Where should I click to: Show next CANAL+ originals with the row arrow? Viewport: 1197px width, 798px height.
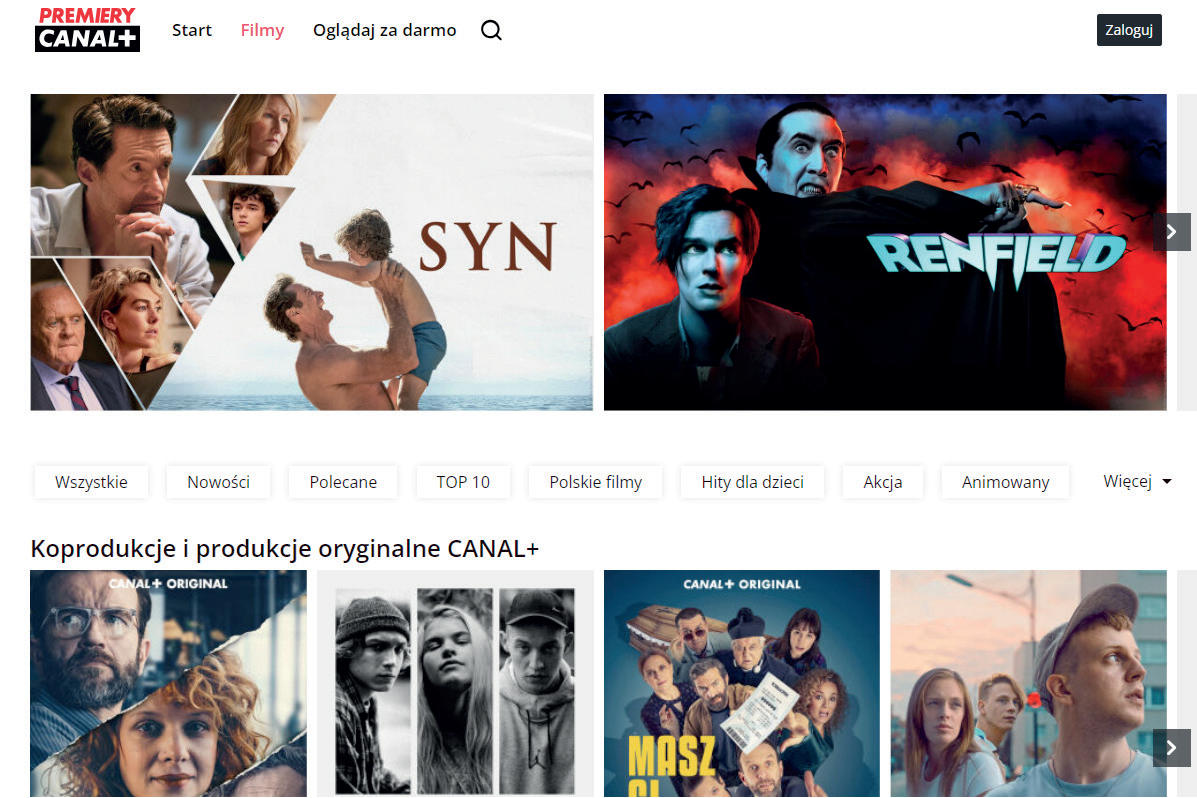coord(1172,748)
